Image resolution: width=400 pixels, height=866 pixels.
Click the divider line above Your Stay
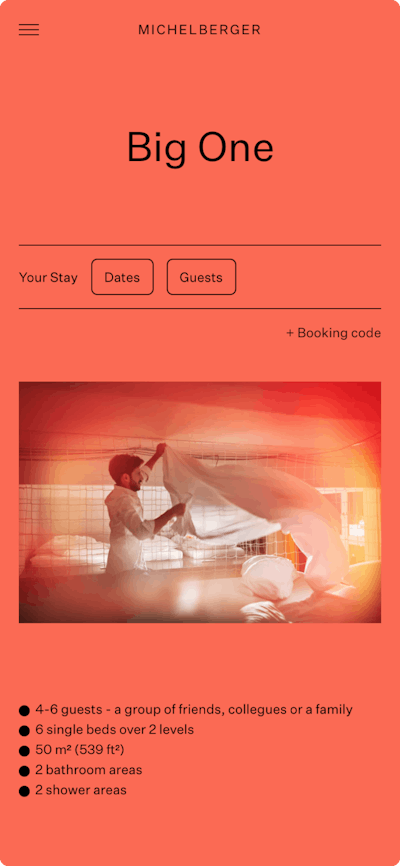(x=200, y=245)
